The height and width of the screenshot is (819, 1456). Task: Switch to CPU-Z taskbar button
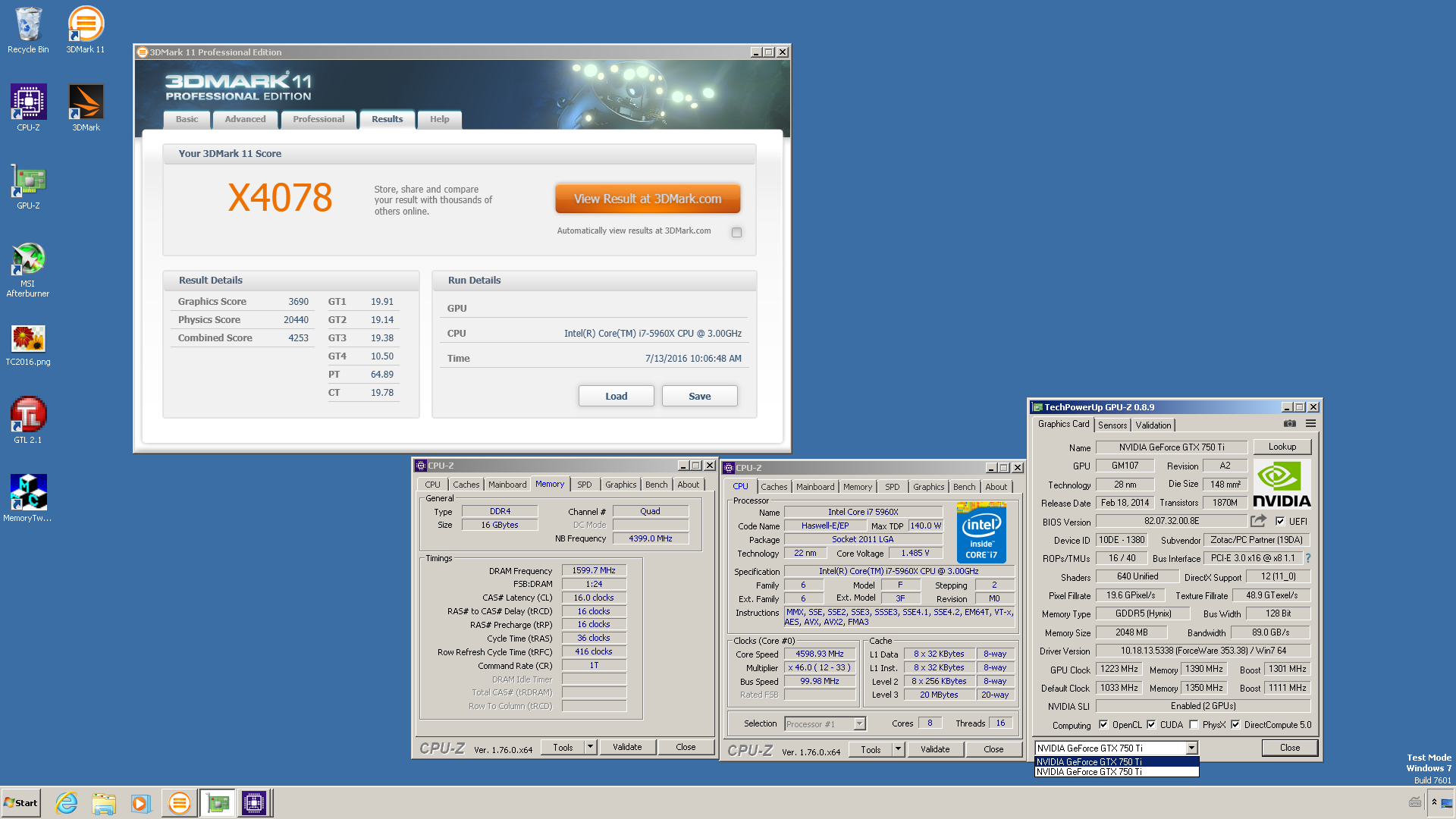[x=254, y=803]
